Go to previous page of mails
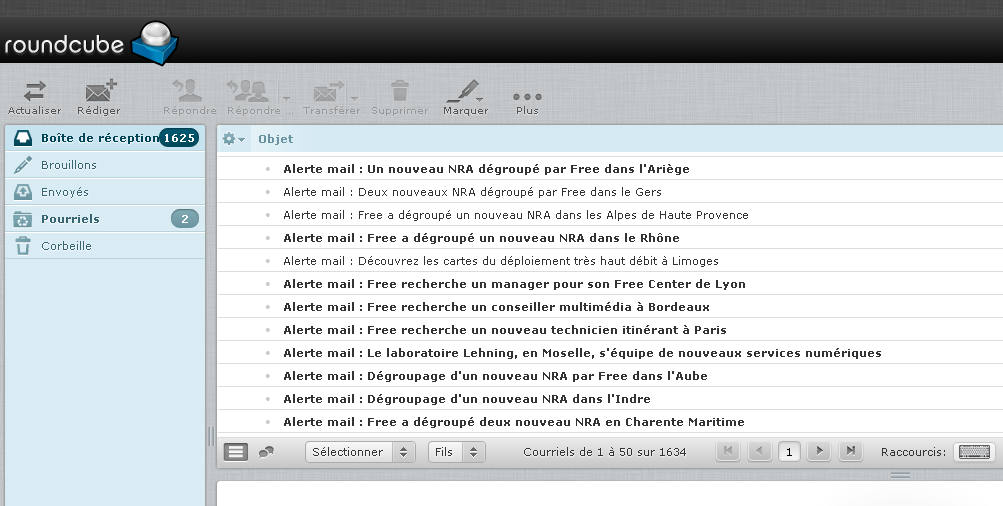The height and width of the screenshot is (506, 1003). click(x=759, y=451)
